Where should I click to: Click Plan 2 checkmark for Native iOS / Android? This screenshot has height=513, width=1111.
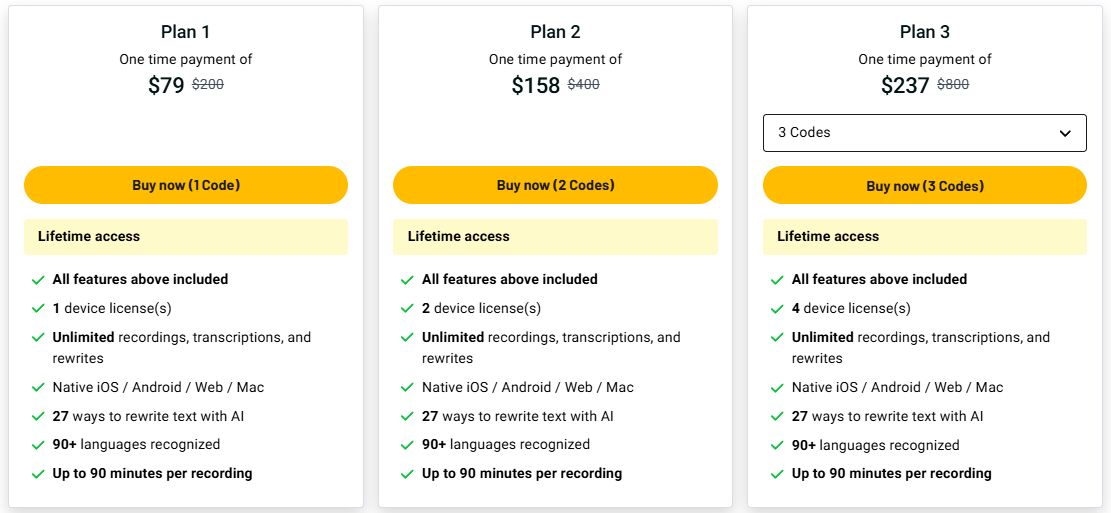coord(407,388)
